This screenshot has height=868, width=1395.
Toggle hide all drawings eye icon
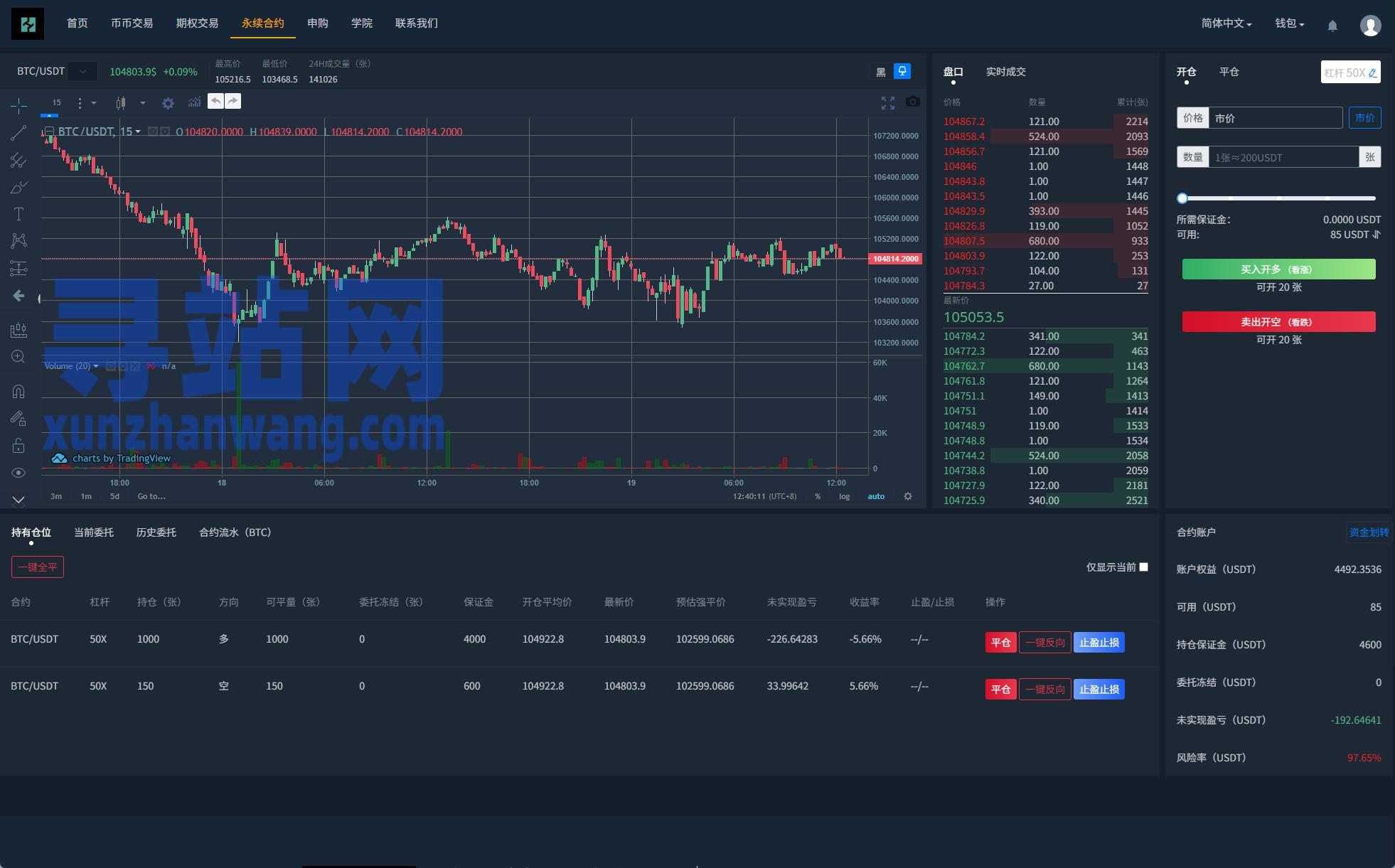click(18, 473)
